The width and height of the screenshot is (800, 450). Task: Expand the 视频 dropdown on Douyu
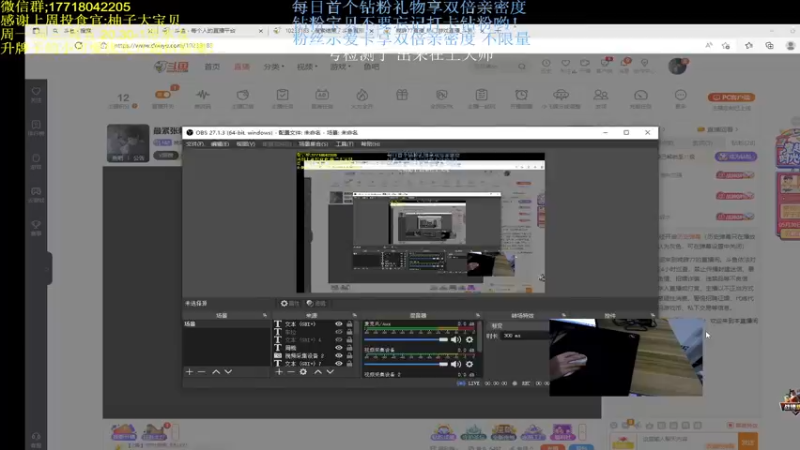click(x=307, y=67)
